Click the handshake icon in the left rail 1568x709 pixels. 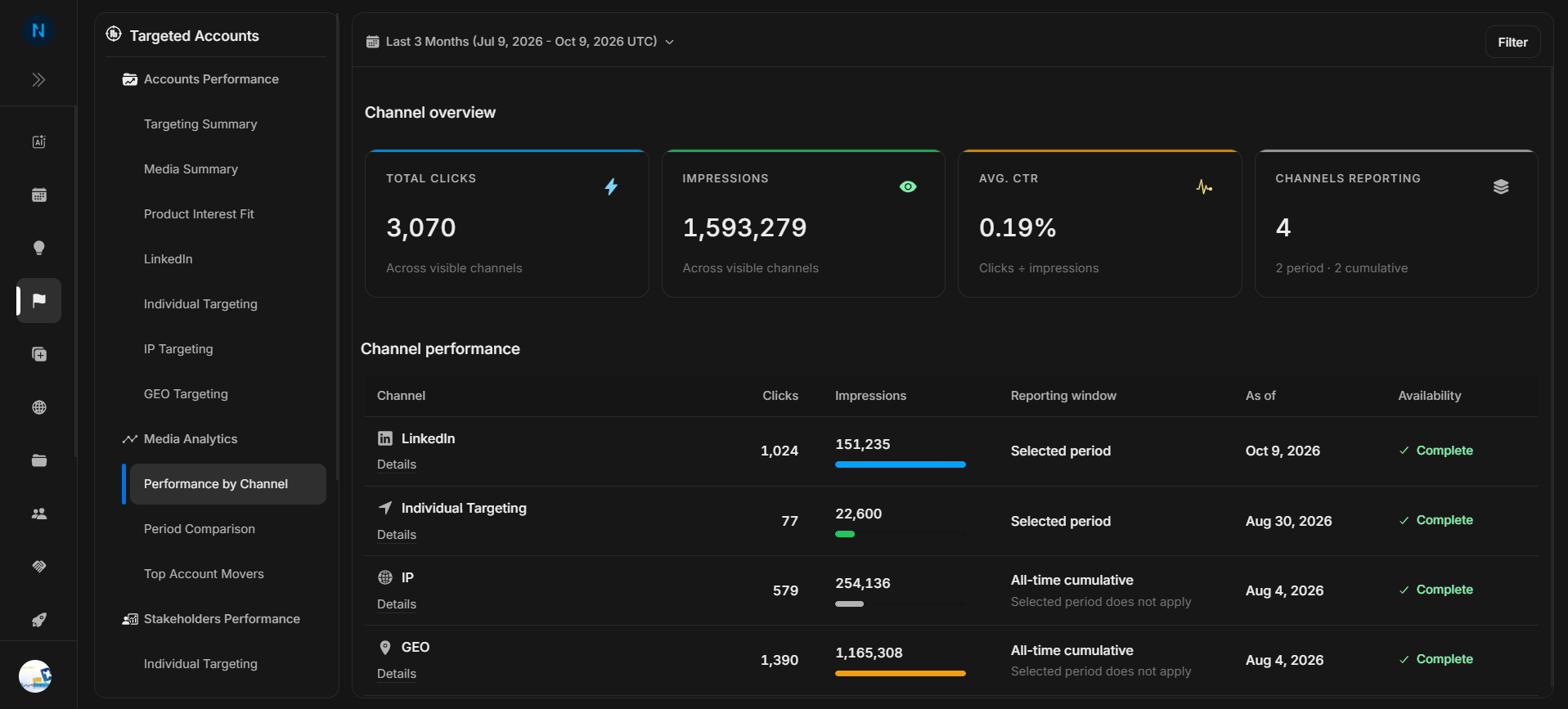pyautogui.click(x=38, y=567)
